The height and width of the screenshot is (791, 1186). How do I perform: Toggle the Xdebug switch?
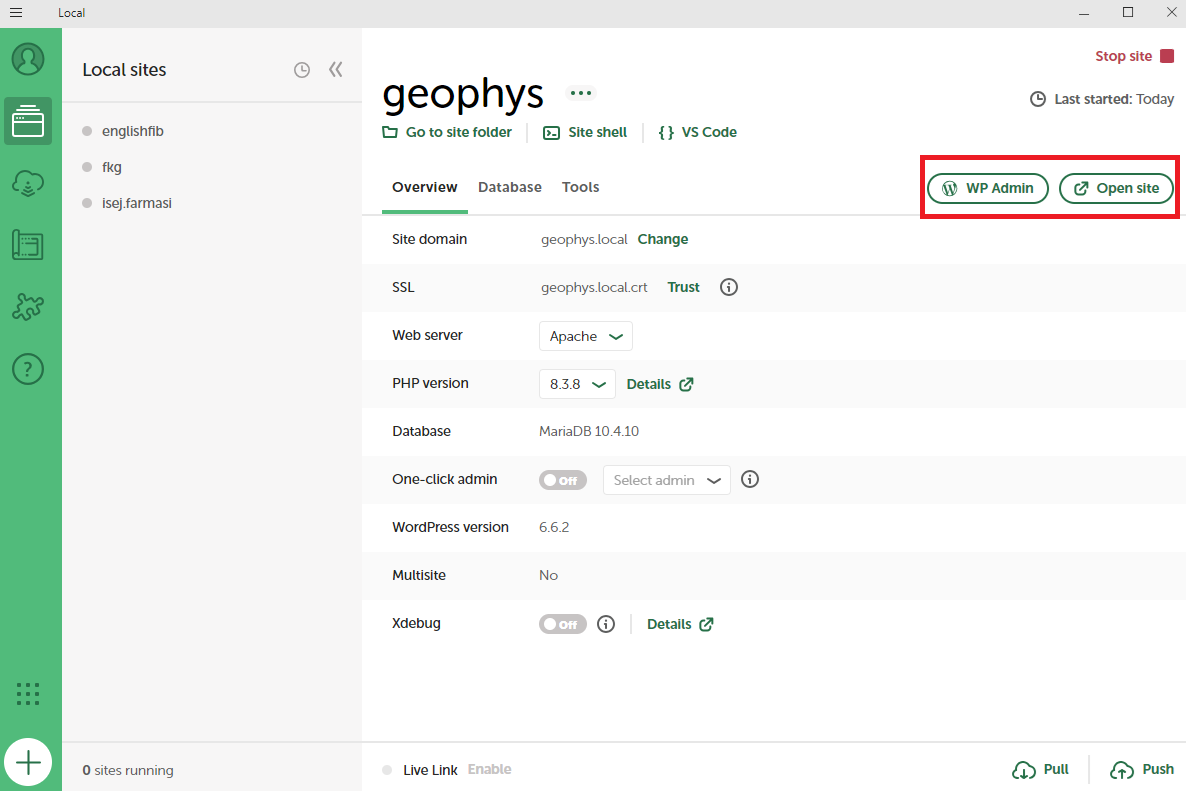click(x=562, y=624)
